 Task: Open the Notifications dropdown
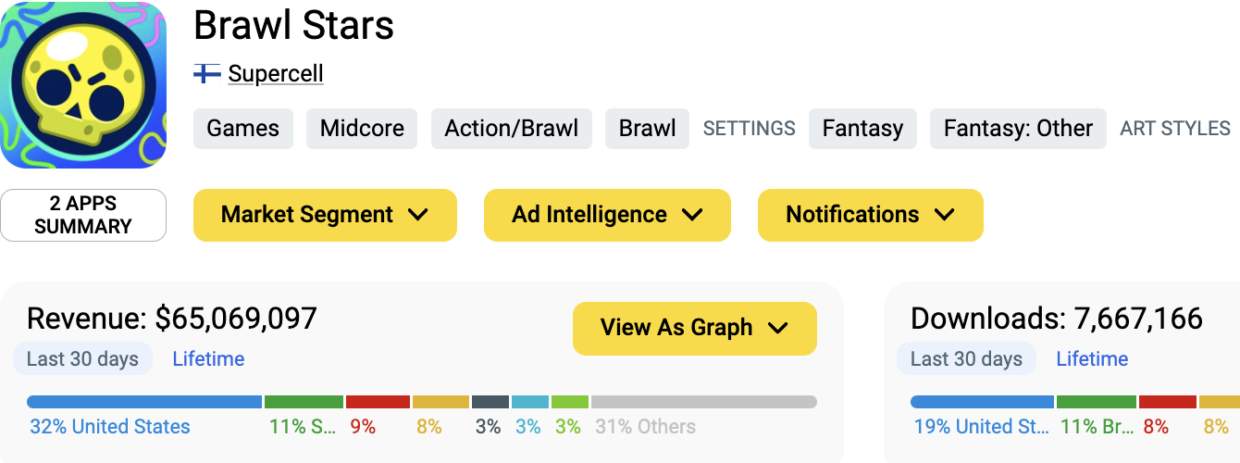(870, 215)
